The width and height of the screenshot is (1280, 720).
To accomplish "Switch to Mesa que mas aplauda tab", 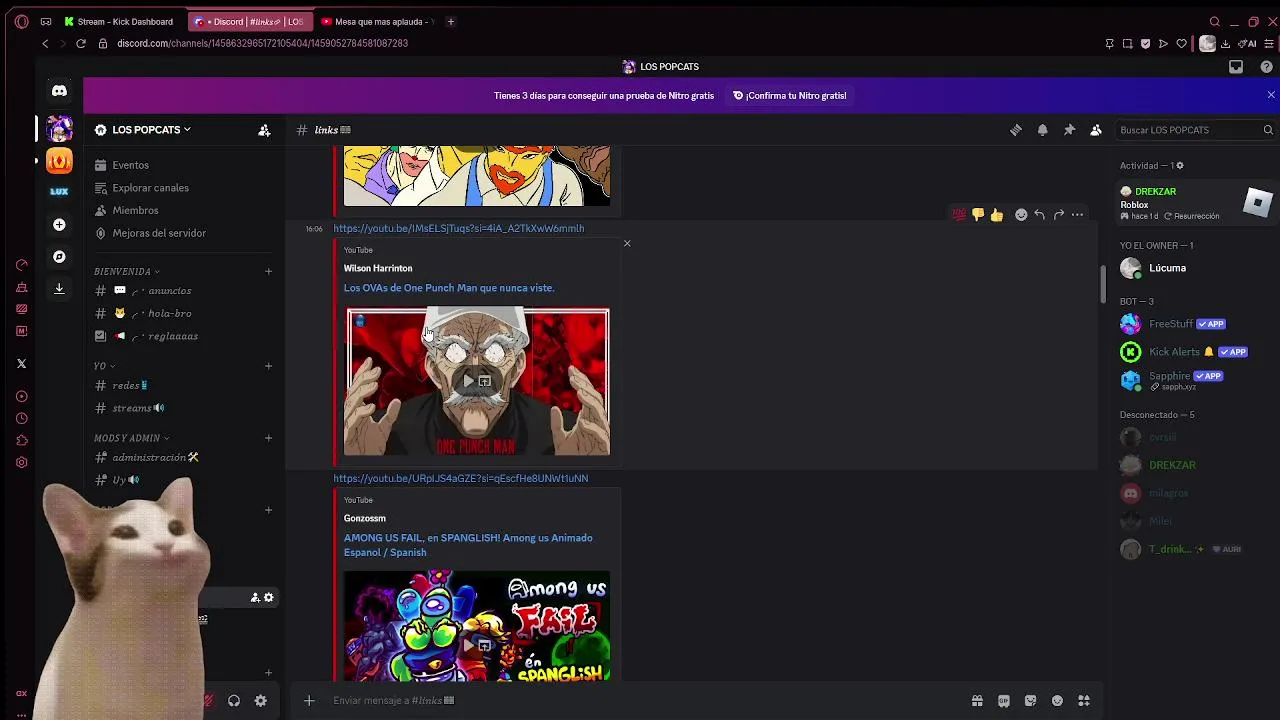I will point(376,22).
